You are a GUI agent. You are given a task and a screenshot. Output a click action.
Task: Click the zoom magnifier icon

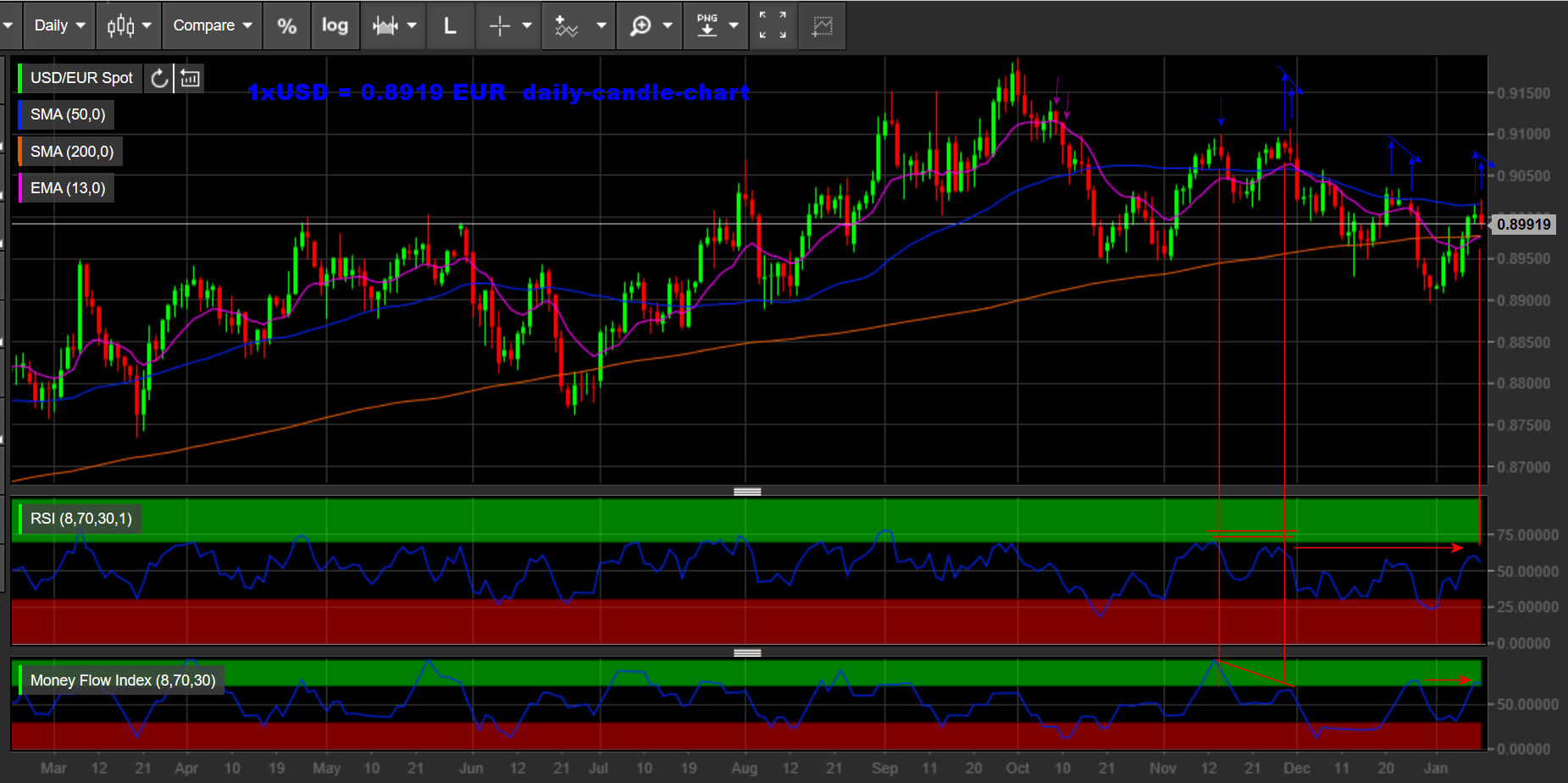(640, 25)
